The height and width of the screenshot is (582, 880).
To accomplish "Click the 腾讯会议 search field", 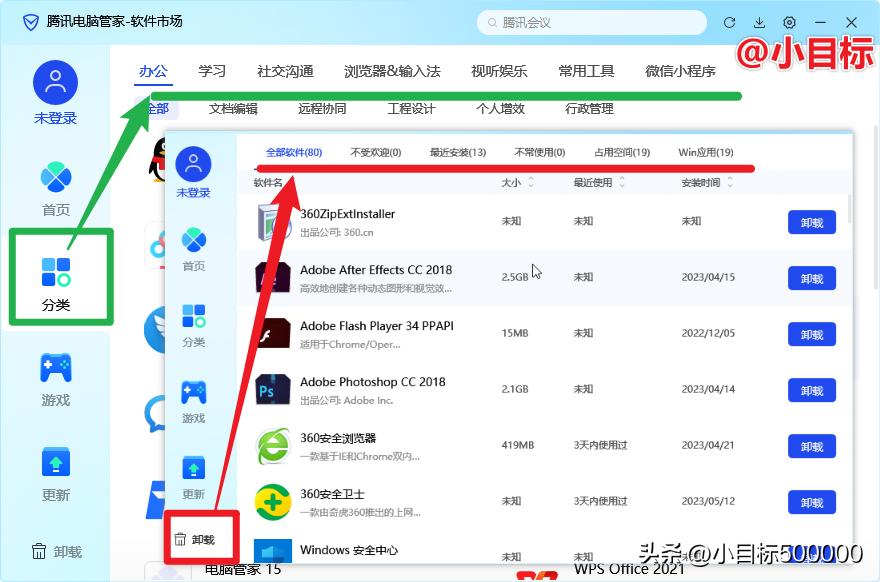I will point(591,21).
